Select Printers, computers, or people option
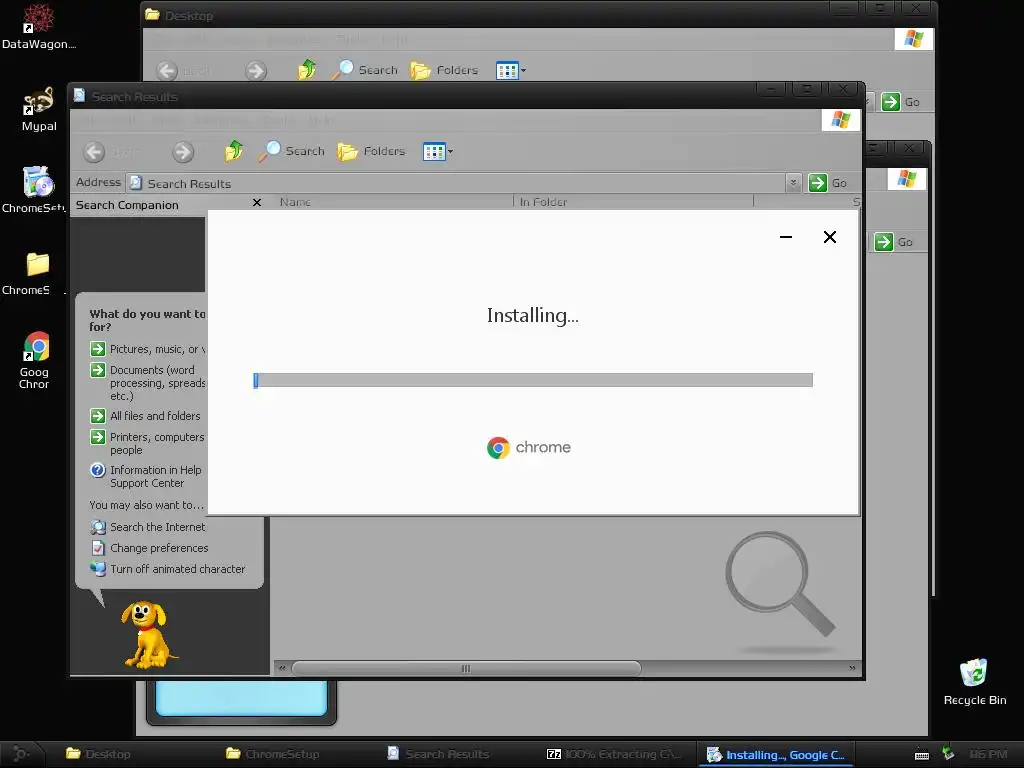Image resolution: width=1024 pixels, height=768 pixels. pos(148,443)
